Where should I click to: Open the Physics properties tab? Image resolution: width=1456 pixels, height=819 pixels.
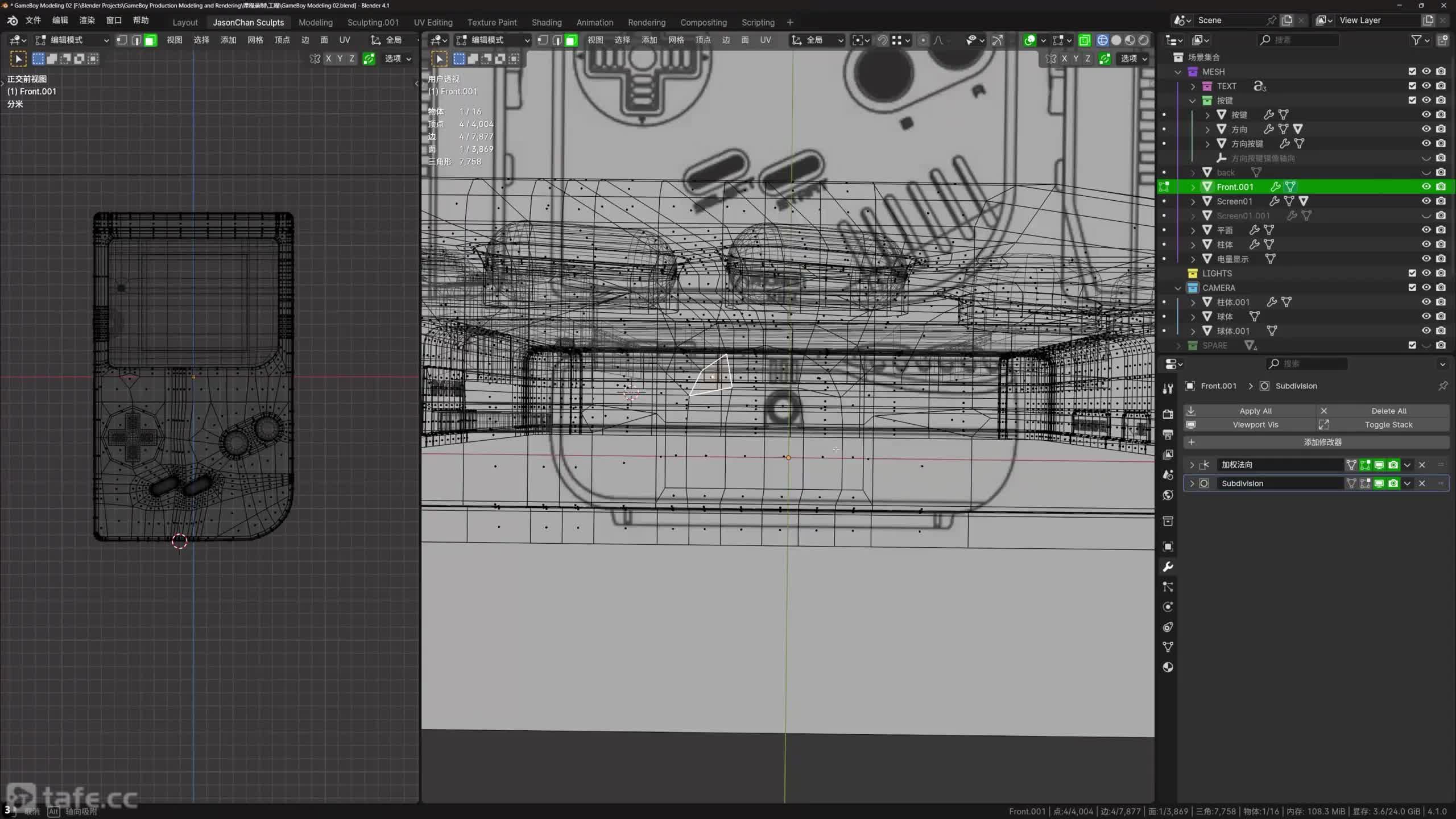(x=1168, y=607)
